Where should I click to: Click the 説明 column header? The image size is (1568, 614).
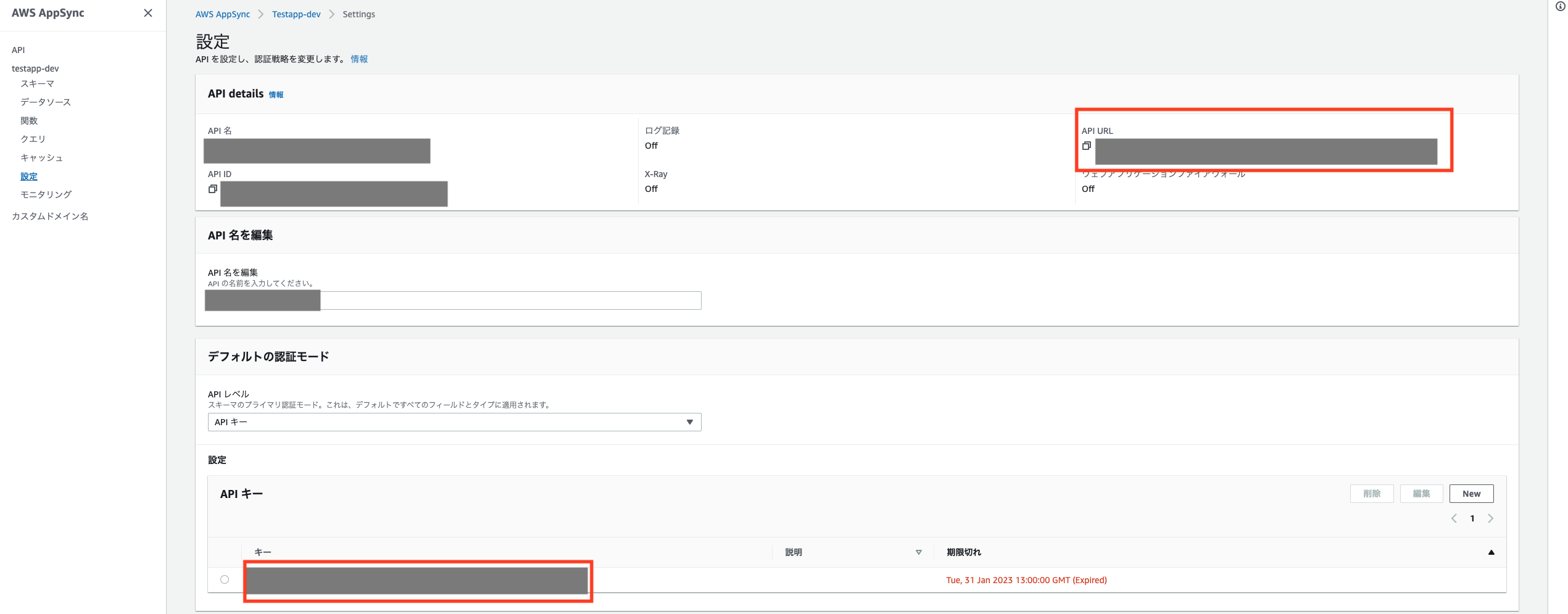click(794, 552)
